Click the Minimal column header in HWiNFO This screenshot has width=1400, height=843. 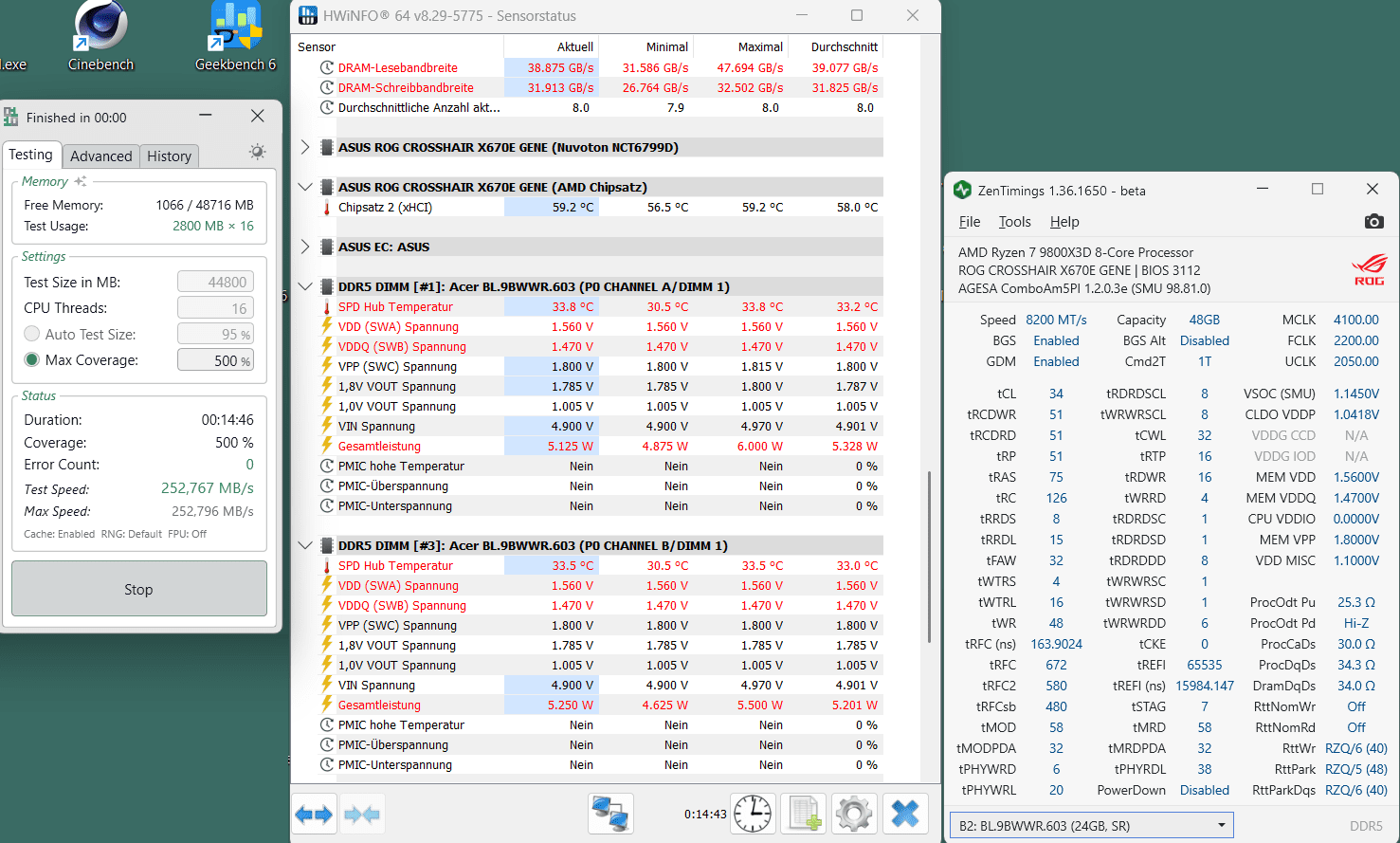coord(646,46)
